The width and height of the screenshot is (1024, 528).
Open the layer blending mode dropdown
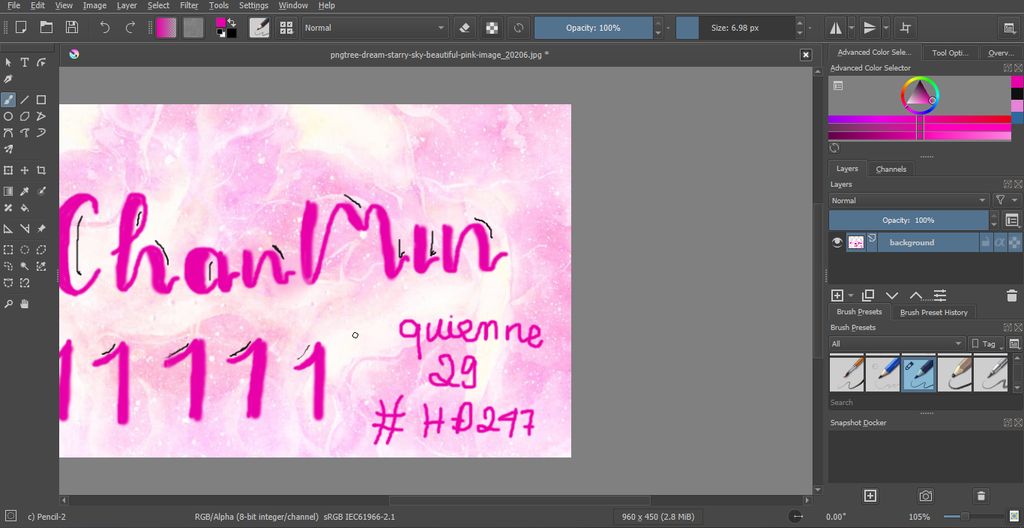point(909,201)
